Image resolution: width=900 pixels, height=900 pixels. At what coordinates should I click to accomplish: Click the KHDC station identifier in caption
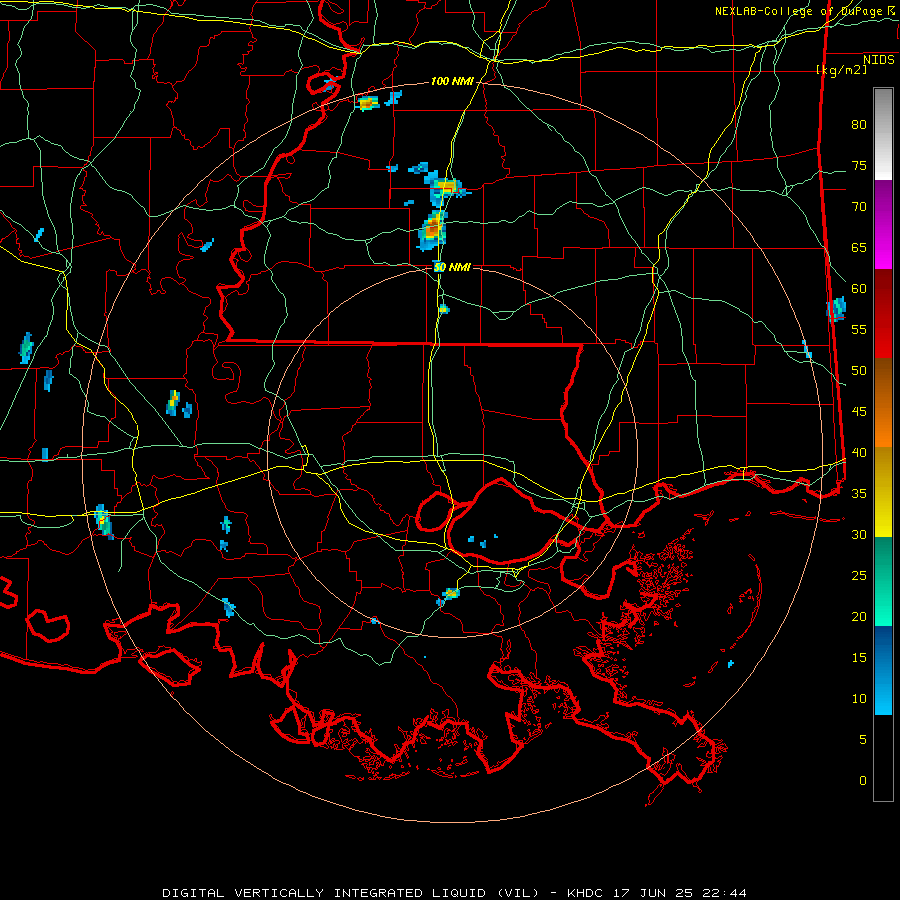tap(585, 893)
